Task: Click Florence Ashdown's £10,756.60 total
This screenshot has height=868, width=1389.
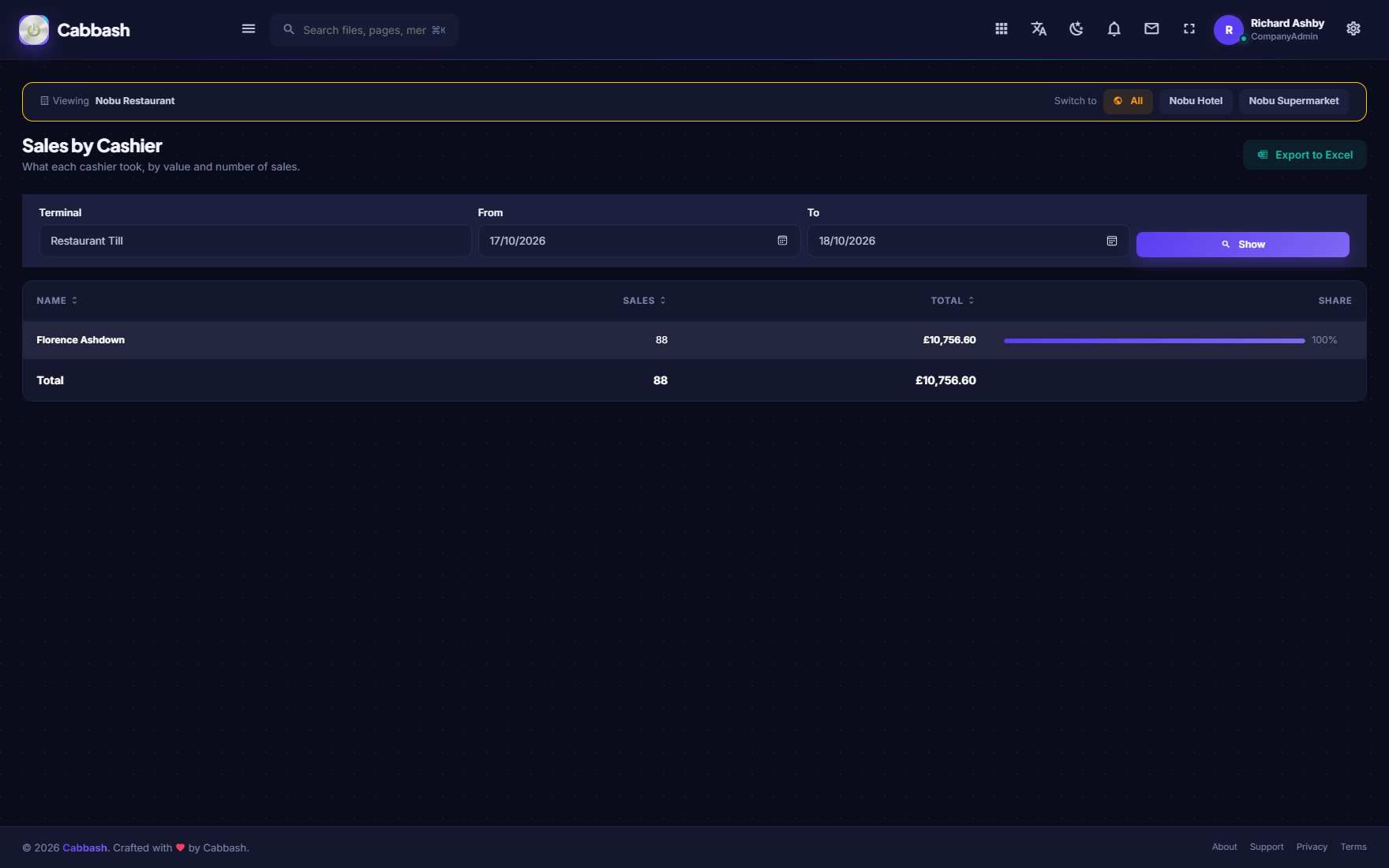Action: (x=949, y=340)
